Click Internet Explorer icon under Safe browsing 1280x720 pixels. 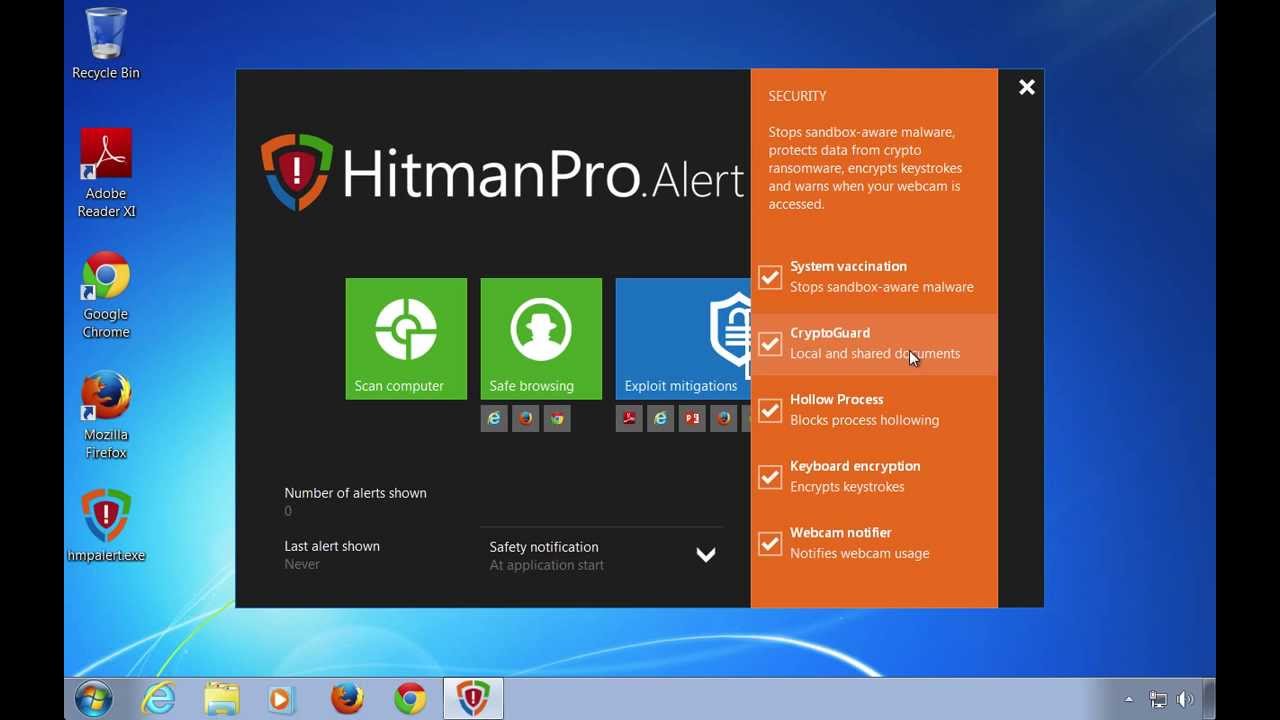(x=494, y=419)
